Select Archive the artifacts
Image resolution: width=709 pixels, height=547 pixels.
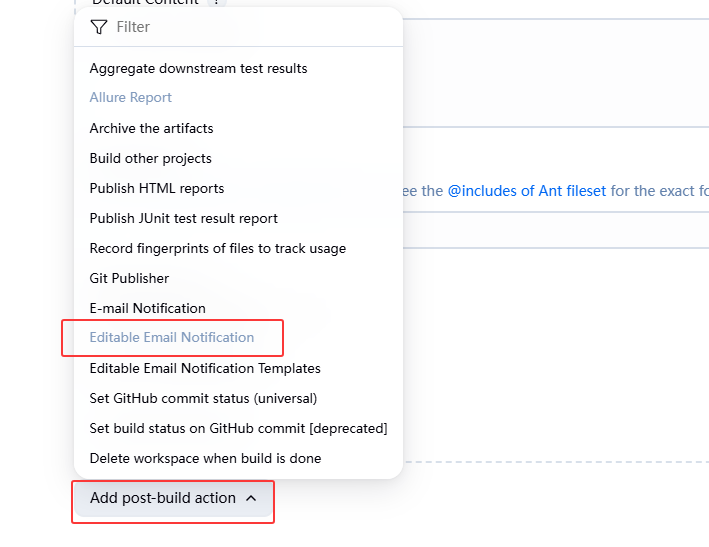(151, 128)
